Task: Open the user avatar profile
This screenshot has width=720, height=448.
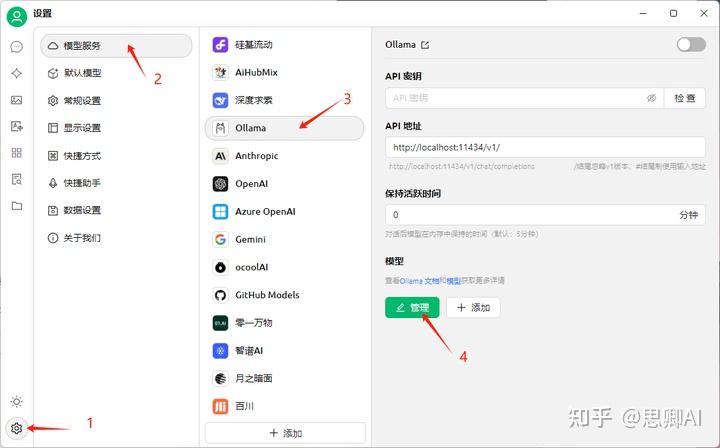Action: pyautogui.click(x=17, y=17)
